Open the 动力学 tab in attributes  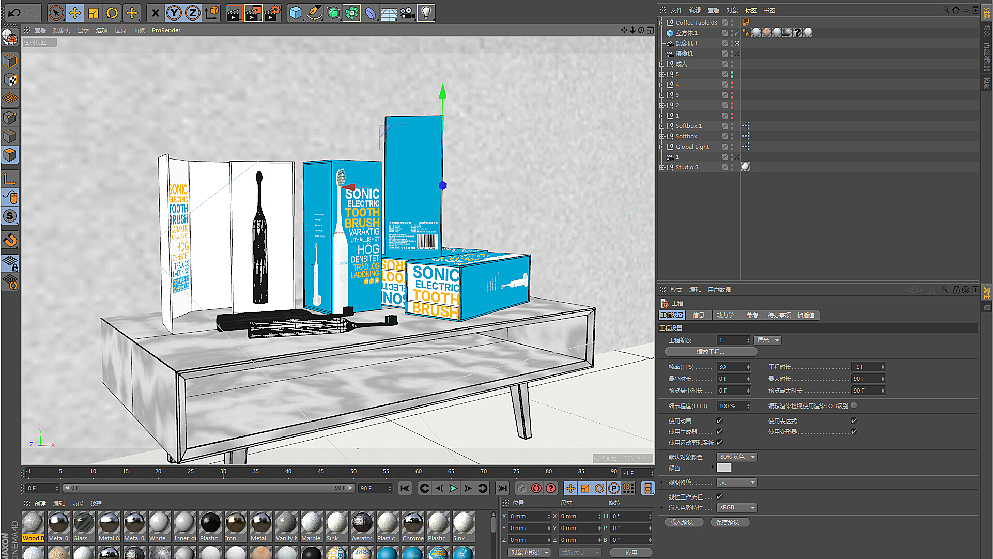click(724, 315)
